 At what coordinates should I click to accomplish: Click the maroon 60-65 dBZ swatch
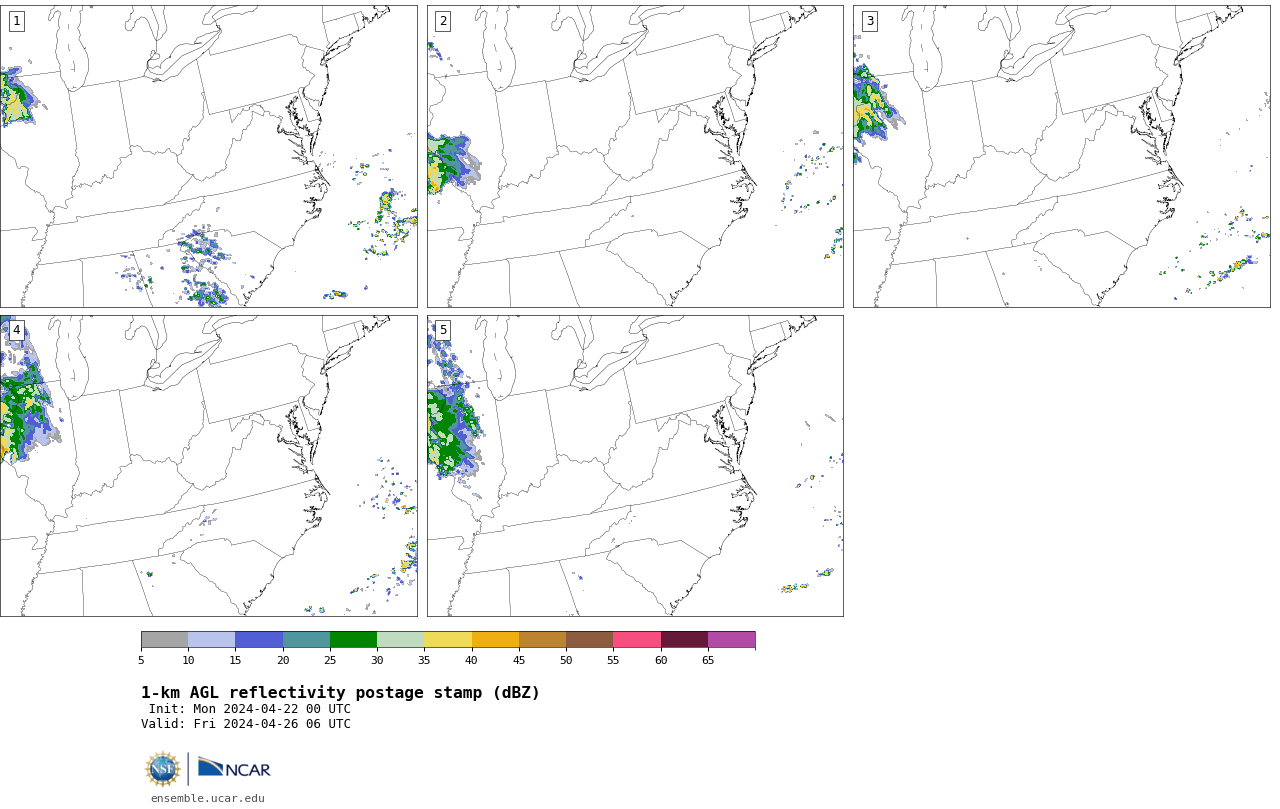pyautogui.click(x=684, y=640)
